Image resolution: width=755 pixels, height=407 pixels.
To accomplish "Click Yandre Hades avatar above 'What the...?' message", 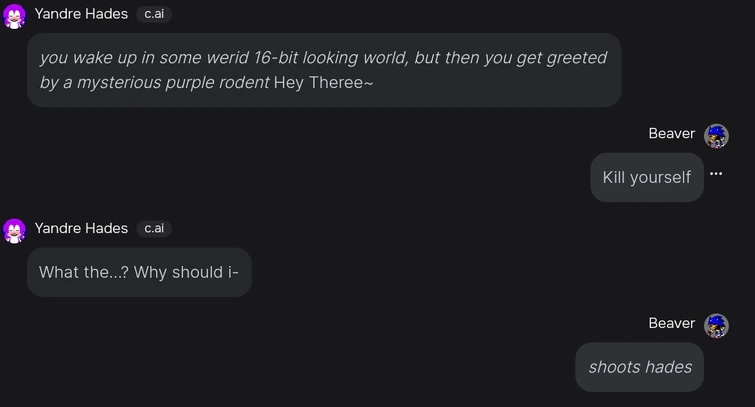I will click(14, 230).
